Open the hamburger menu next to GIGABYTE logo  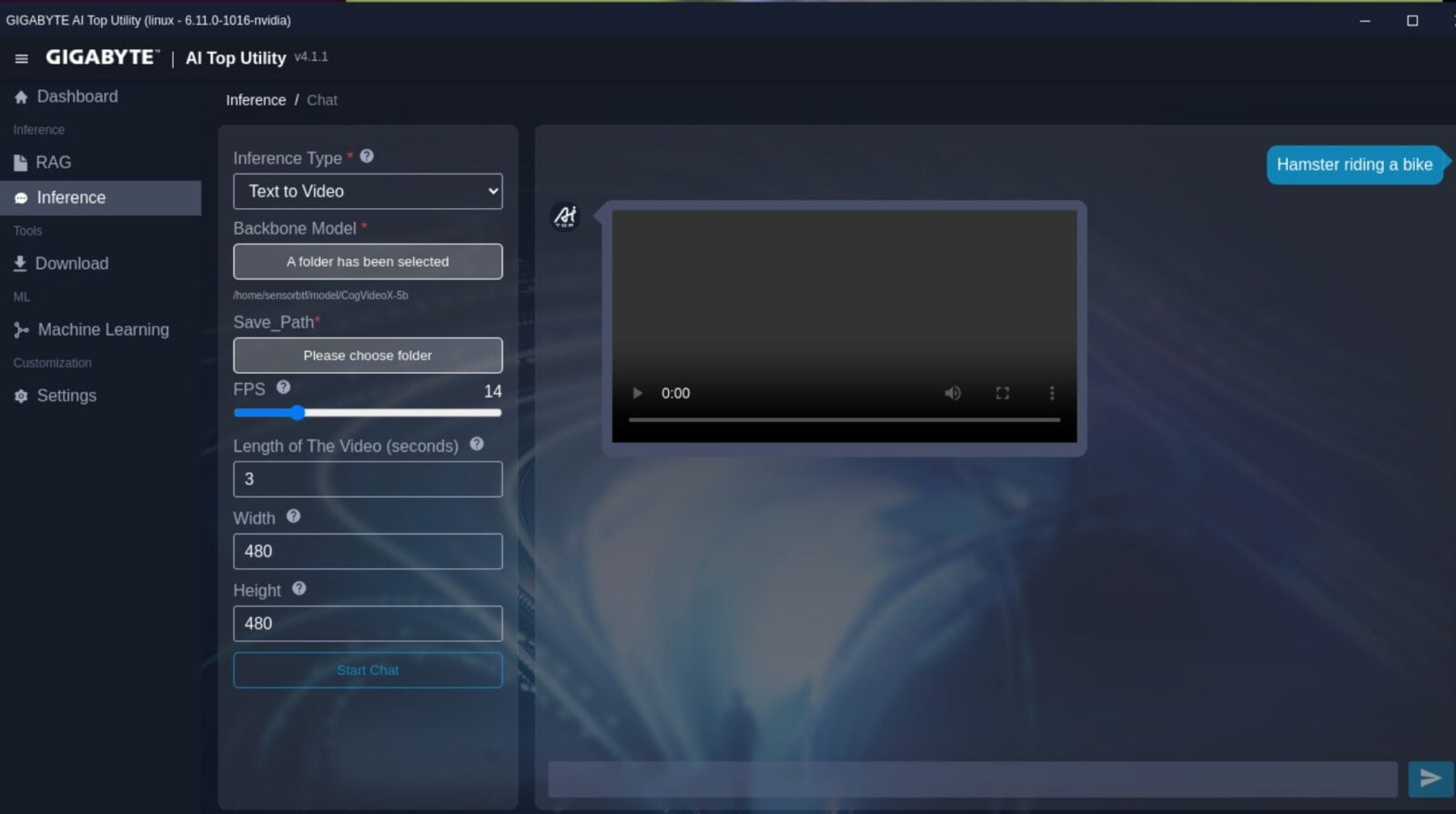point(22,58)
